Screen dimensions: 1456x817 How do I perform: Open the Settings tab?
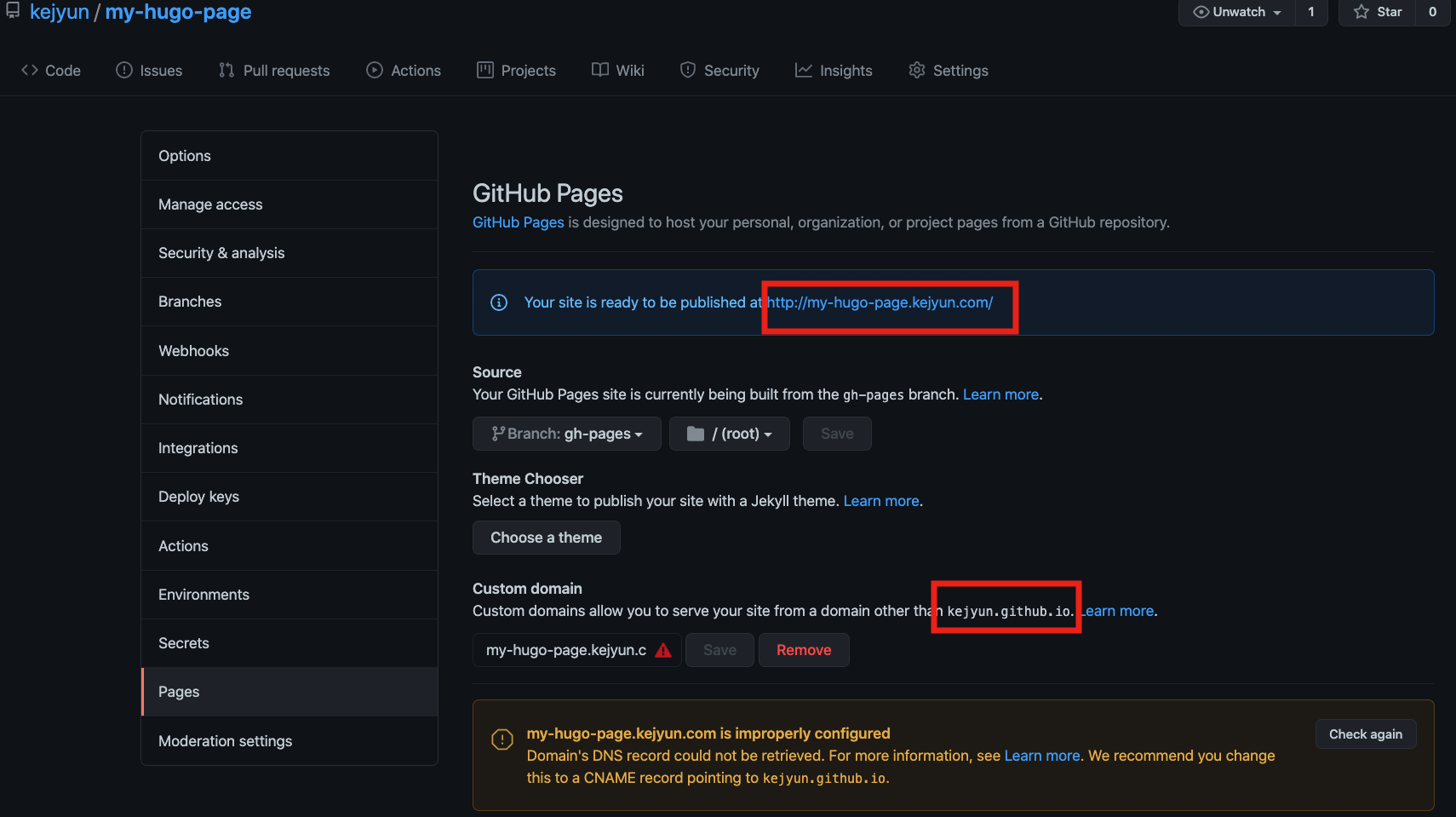click(949, 71)
